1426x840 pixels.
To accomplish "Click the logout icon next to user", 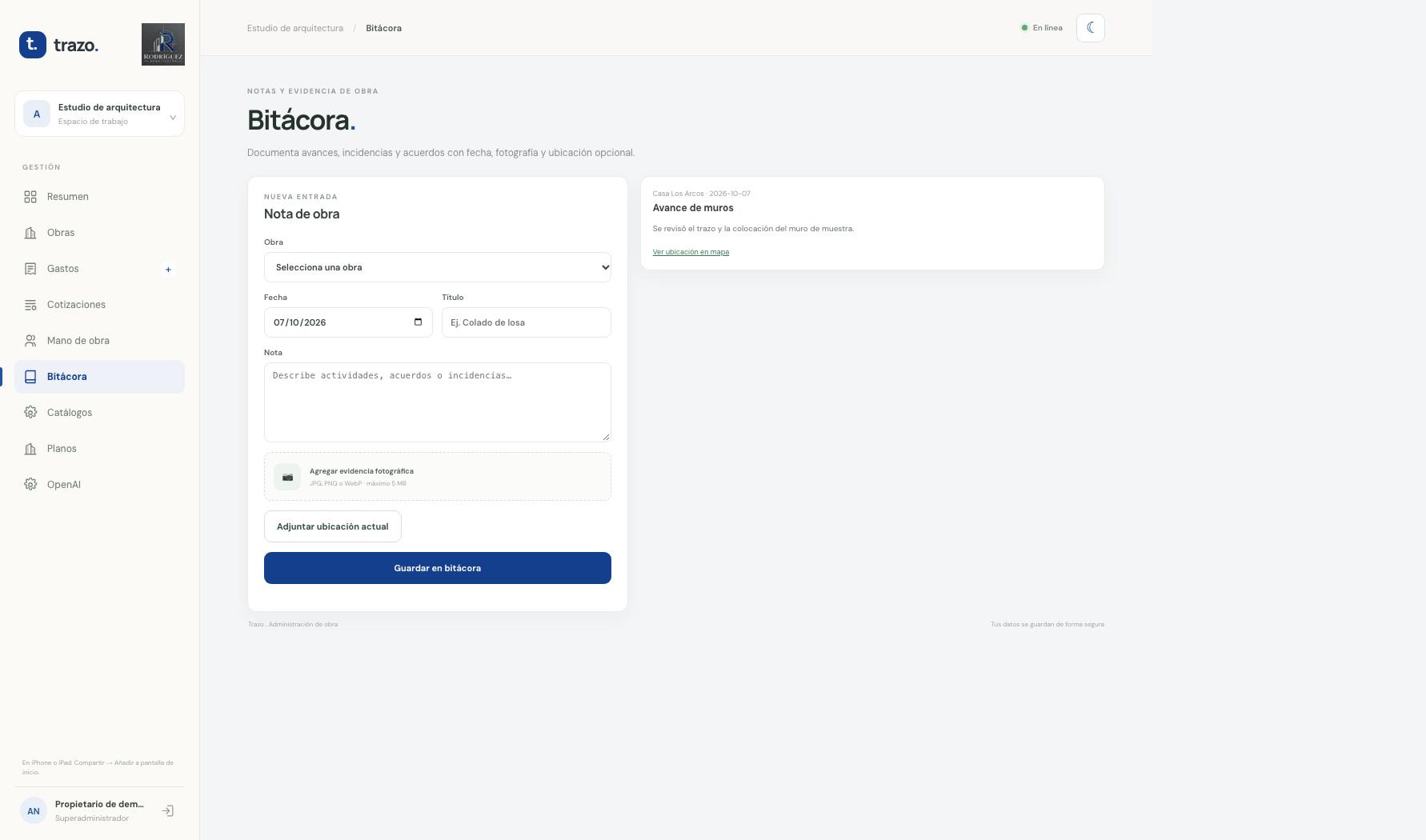I will pos(168,811).
